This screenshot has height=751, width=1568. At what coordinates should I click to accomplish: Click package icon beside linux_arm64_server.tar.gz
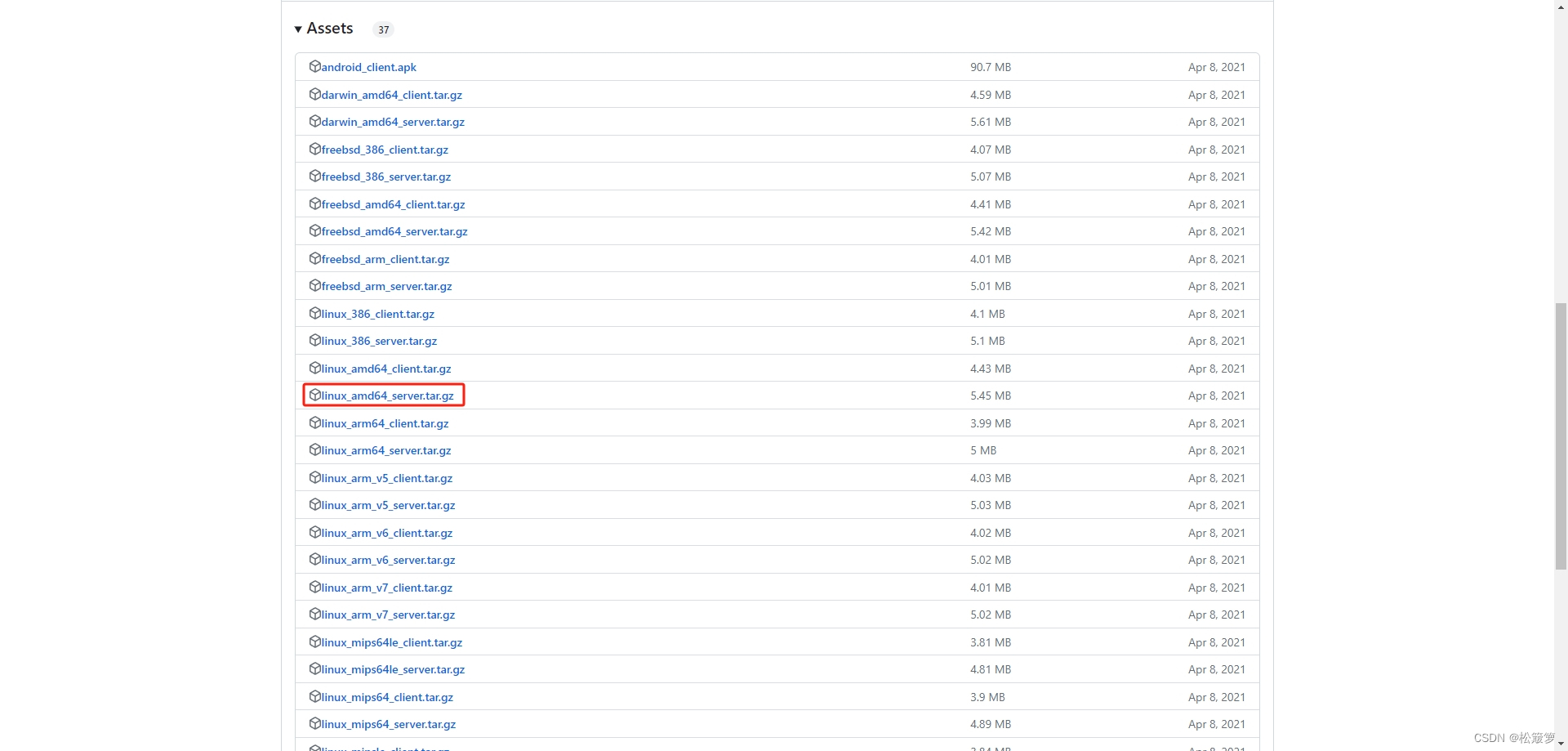[314, 449]
